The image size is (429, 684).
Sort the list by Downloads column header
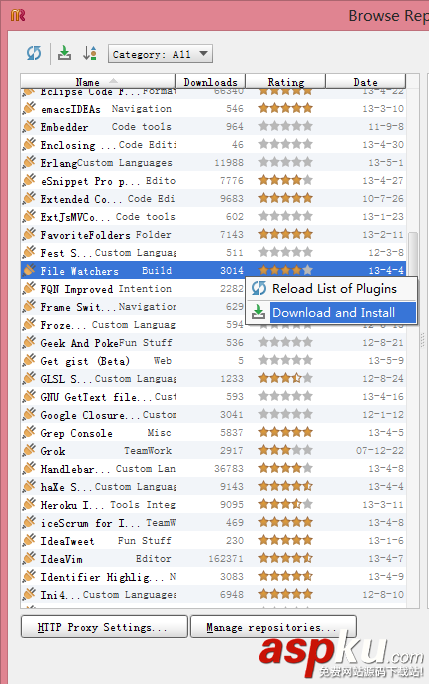coord(210,82)
